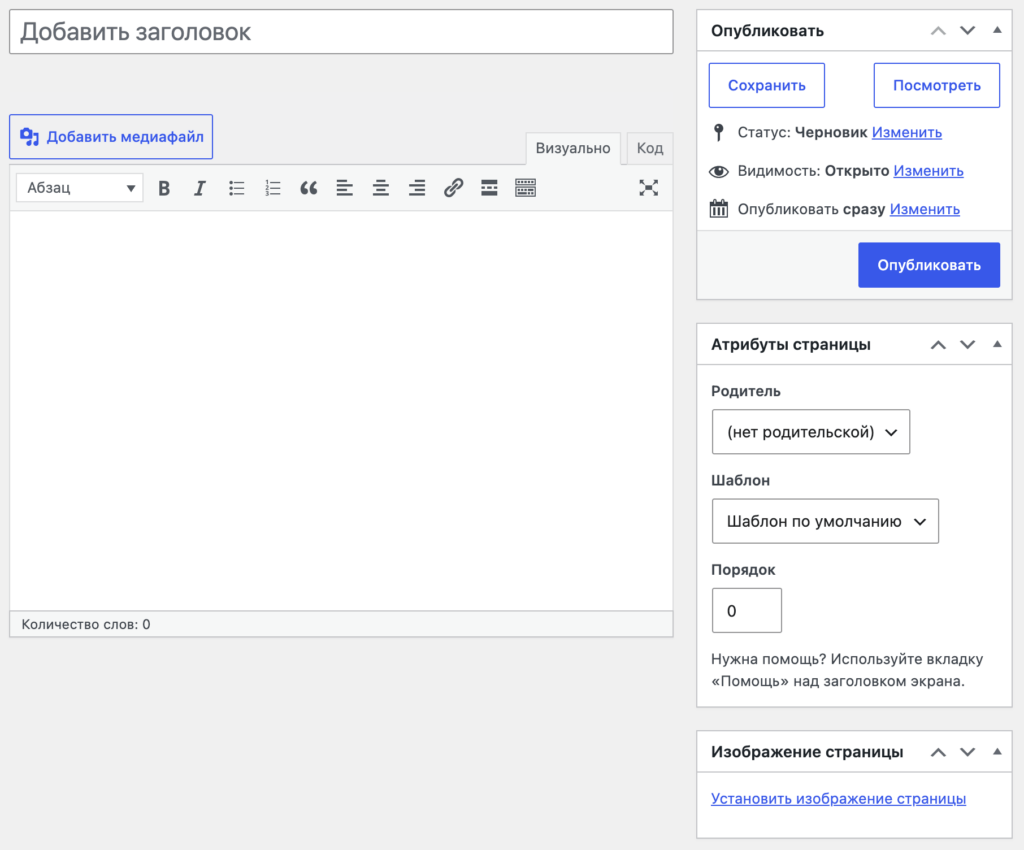Image resolution: width=1024 pixels, height=850 pixels.
Task: Click the Сохранить draft button
Action: pos(767,86)
